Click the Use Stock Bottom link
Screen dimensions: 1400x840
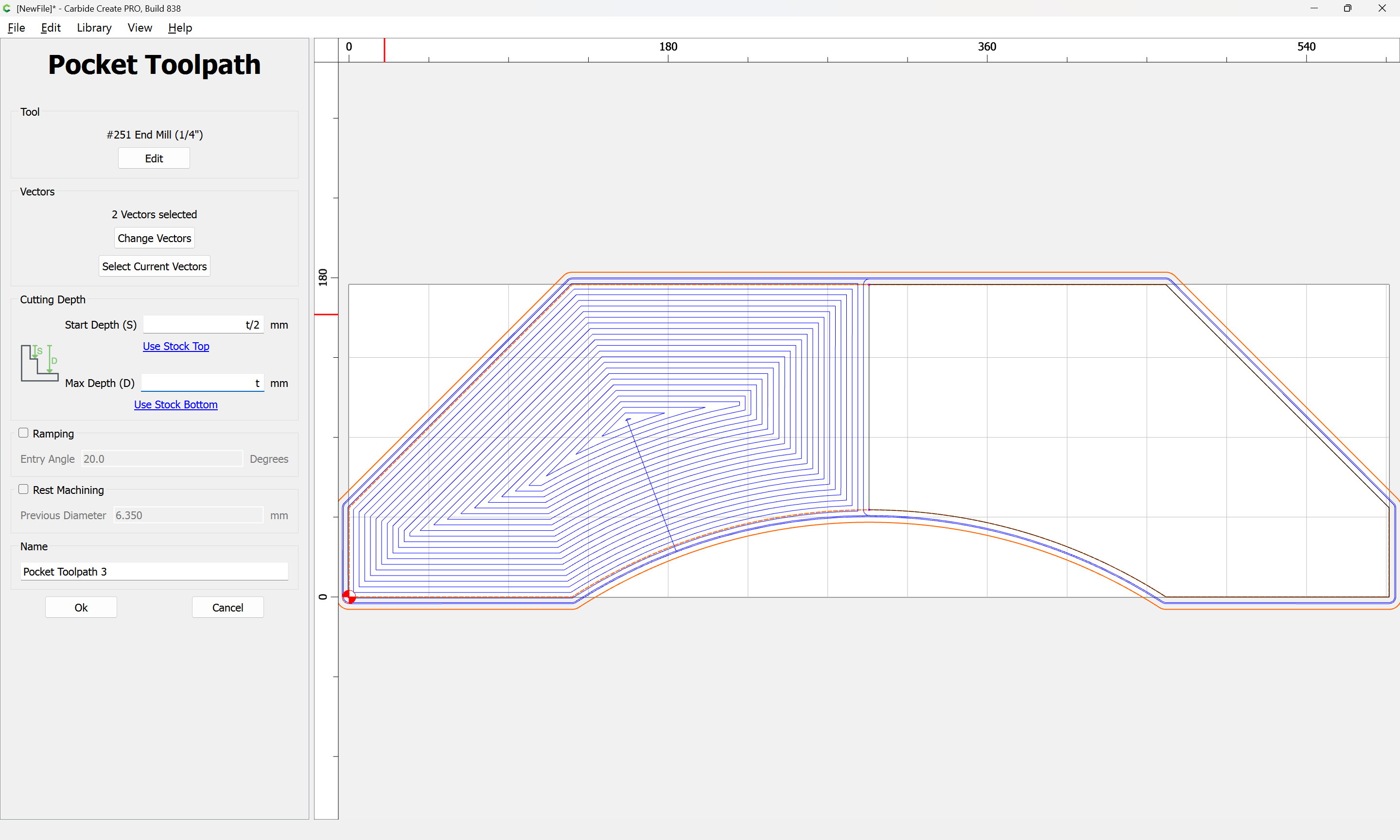(175, 405)
